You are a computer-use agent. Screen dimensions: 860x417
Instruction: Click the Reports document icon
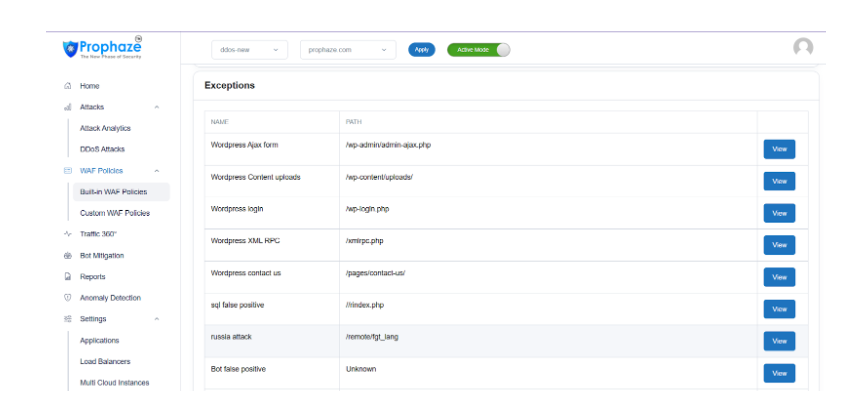click(x=67, y=277)
